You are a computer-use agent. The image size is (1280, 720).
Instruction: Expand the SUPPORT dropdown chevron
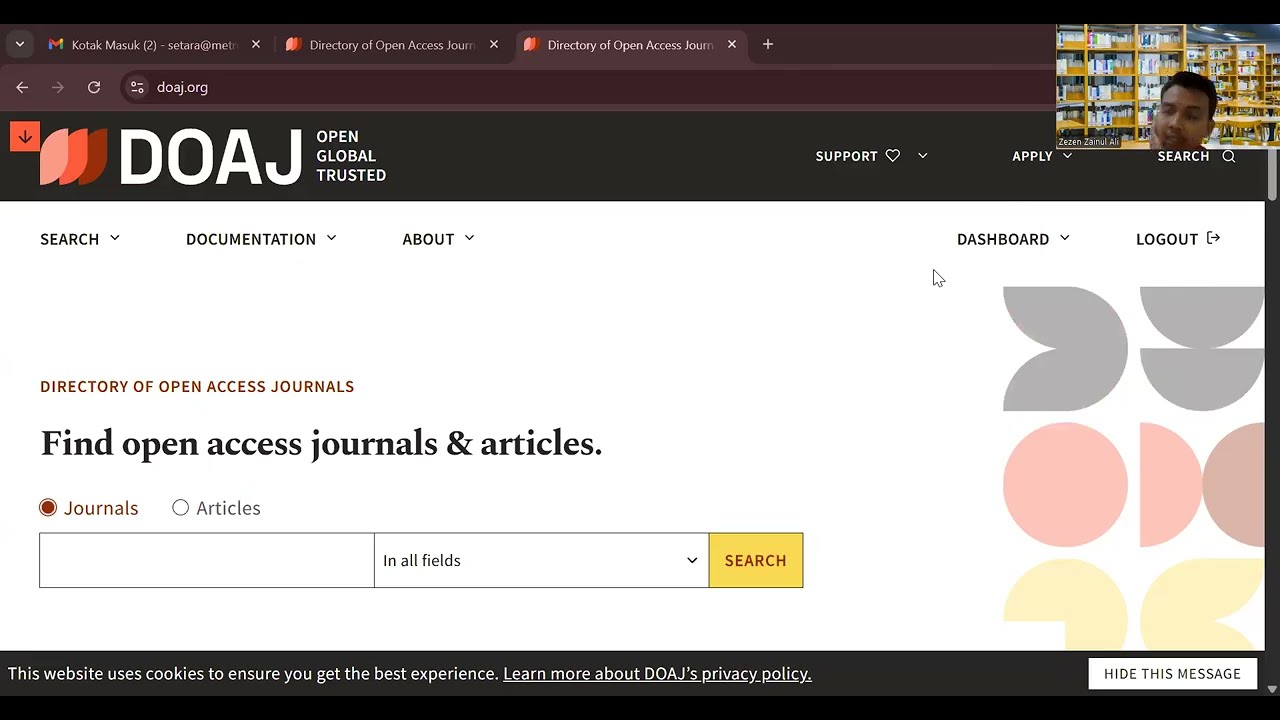pyautogui.click(x=922, y=156)
